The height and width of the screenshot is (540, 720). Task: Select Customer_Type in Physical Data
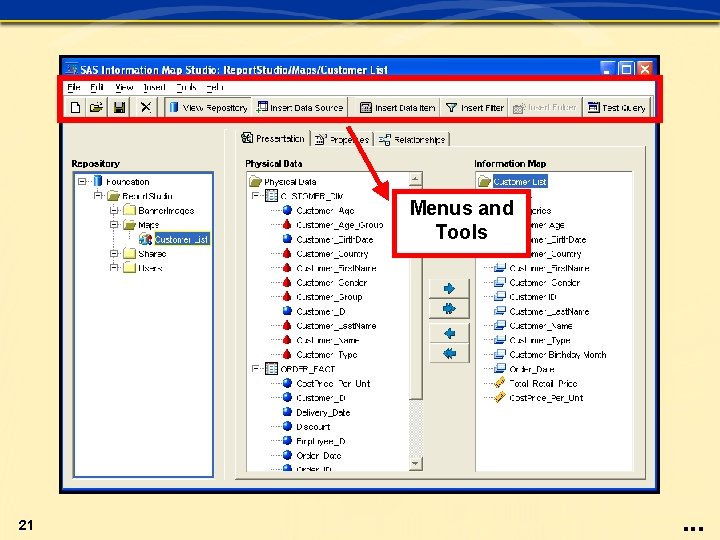pyautogui.click(x=326, y=355)
